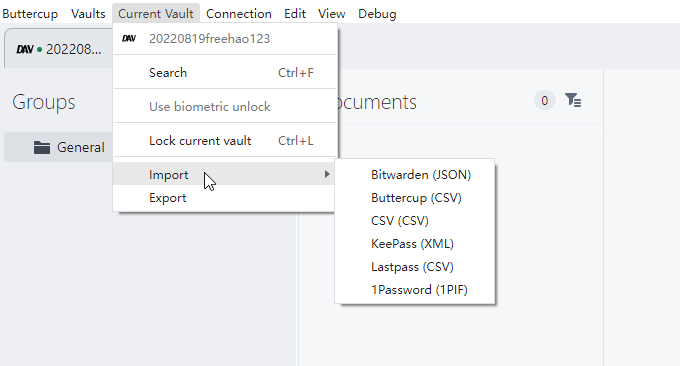
Task: Open the Edit menu
Action: coord(295,13)
